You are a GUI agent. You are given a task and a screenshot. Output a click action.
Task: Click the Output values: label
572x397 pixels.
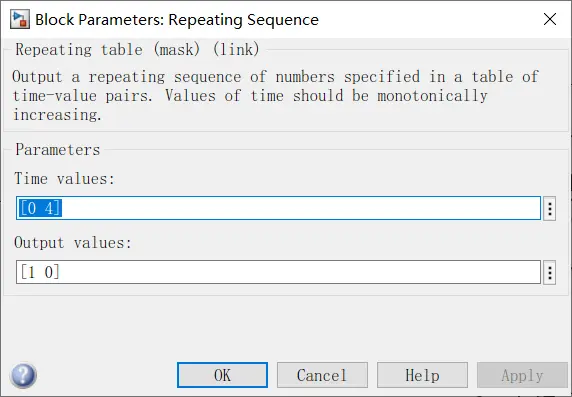pyautogui.click(x=73, y=243)
